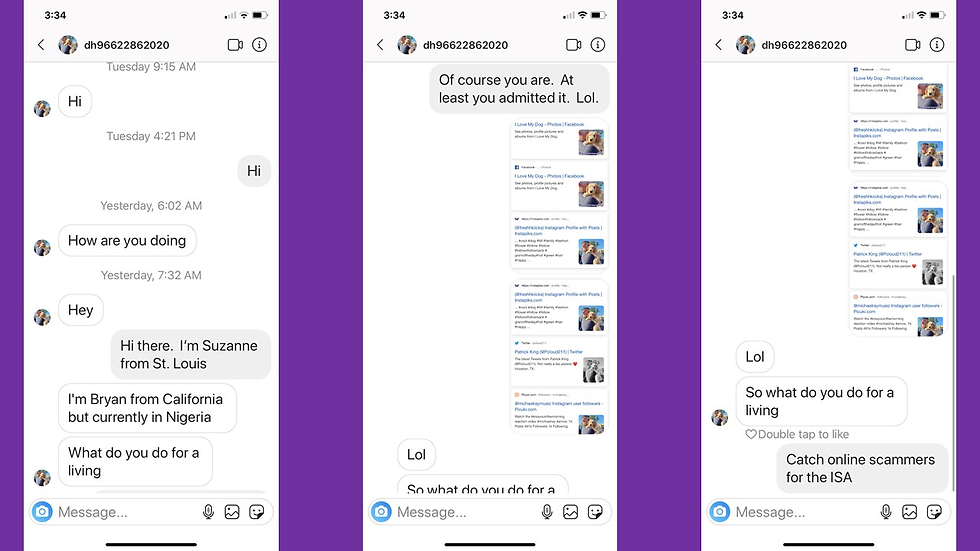980x551 pixels.
Task: Open photo gallery icon in right message bar
Action: pos(909,512)
